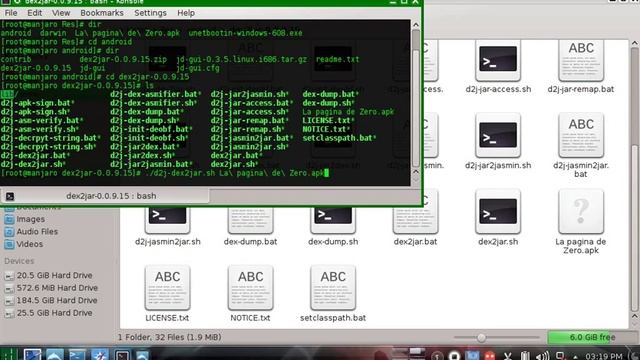Open Videos in the sidebar

pyautogui.click(x=29, y=244)
